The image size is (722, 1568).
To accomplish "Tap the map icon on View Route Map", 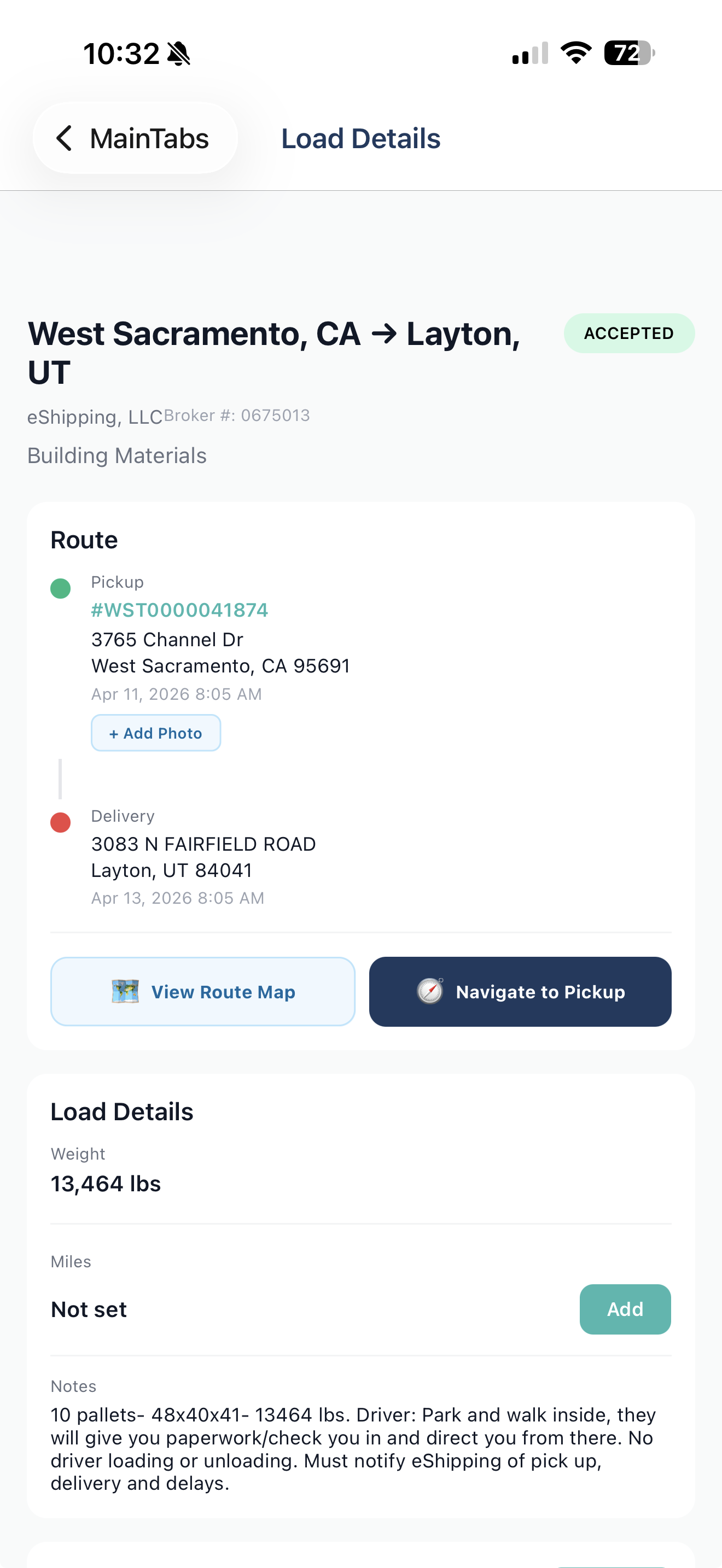I will (128, 992).
